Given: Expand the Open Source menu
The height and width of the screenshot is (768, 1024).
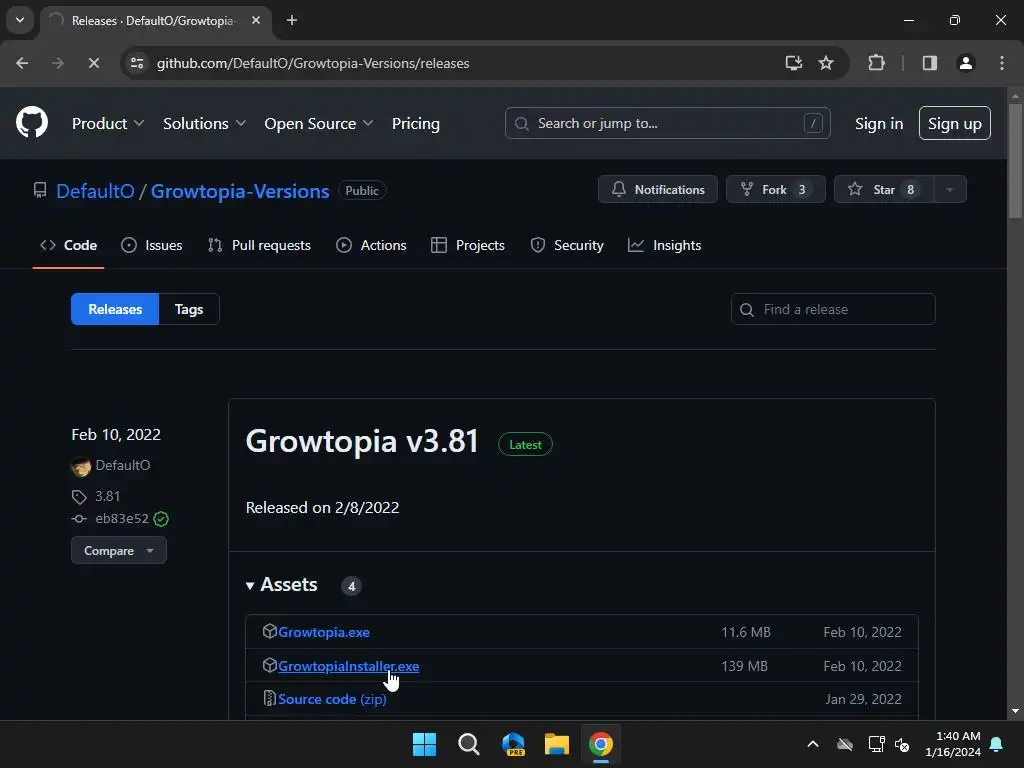Looking at the screenshot, I should tap(319, 123).
